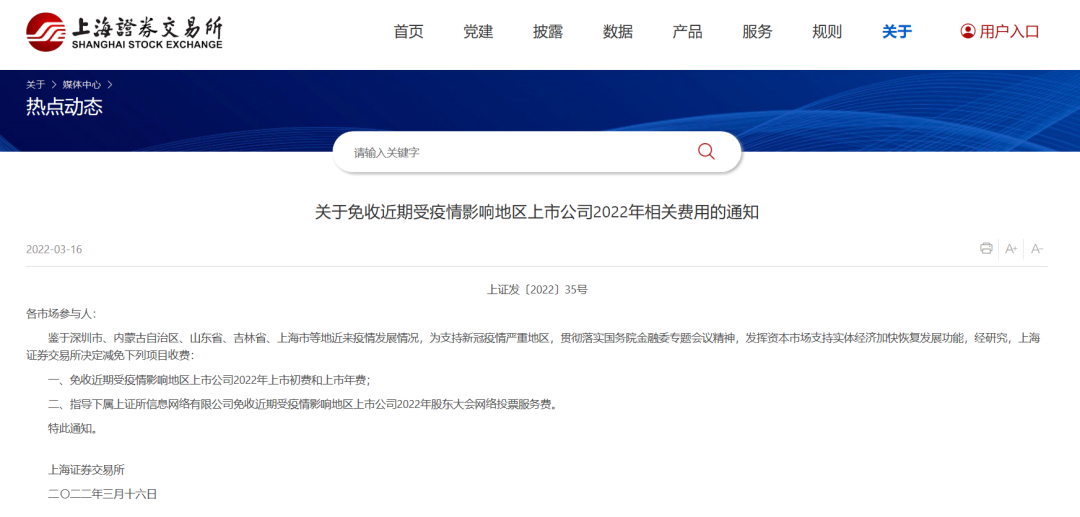Screen dimensions: 1080x517
Task: Click the date 二〇二二年三月十六日
Action: click(103, 494)
